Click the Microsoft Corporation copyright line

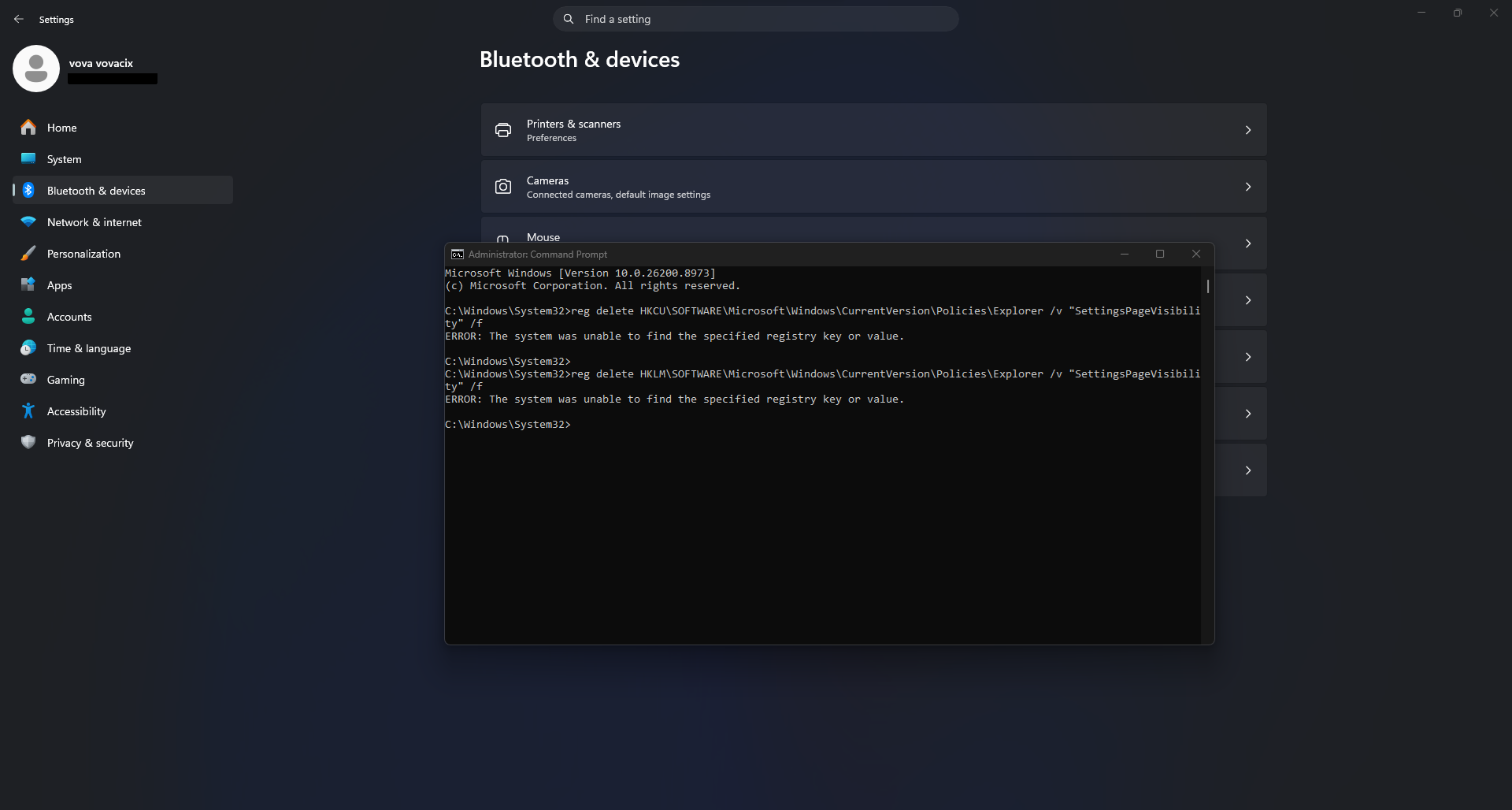coord(593,285)
